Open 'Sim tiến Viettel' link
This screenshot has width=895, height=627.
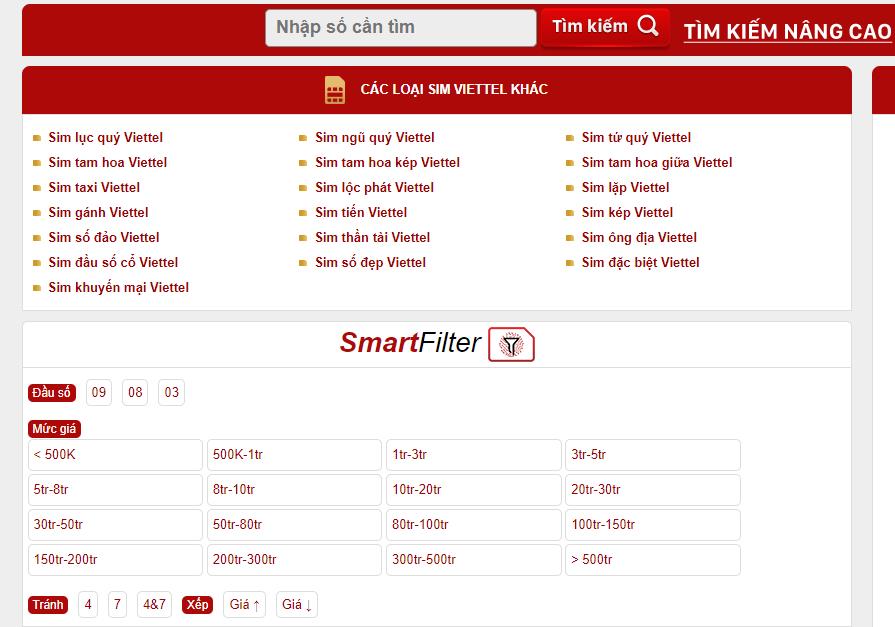point(361,213)
